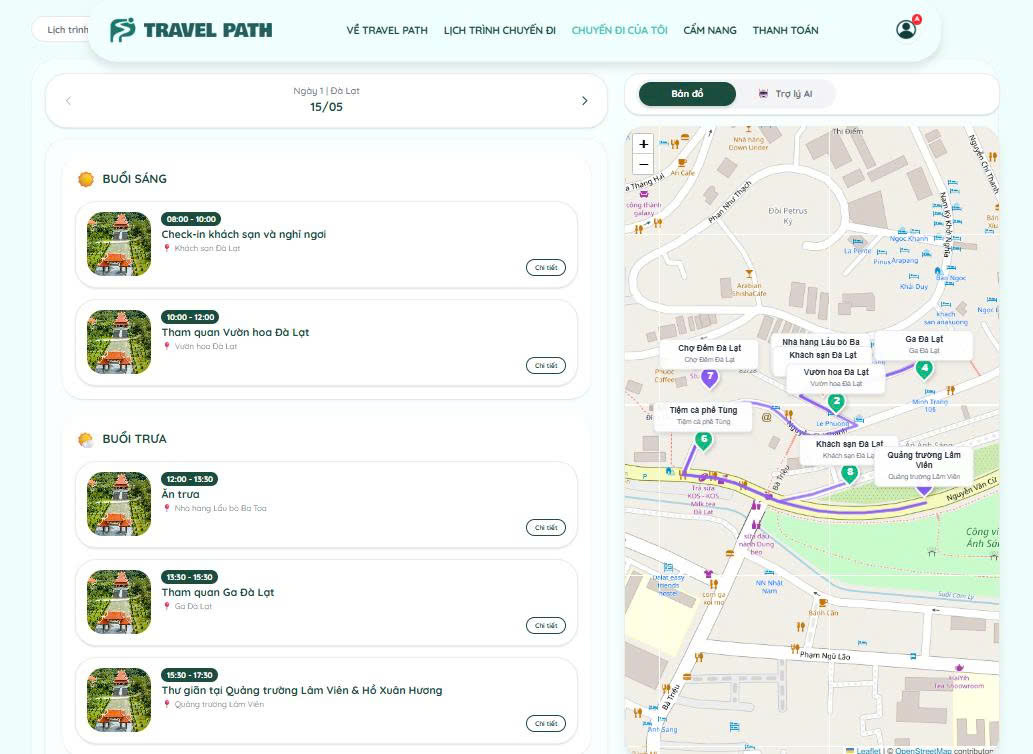Click map marker number 8
The image size is (1033, 754).
click(850, 472)
